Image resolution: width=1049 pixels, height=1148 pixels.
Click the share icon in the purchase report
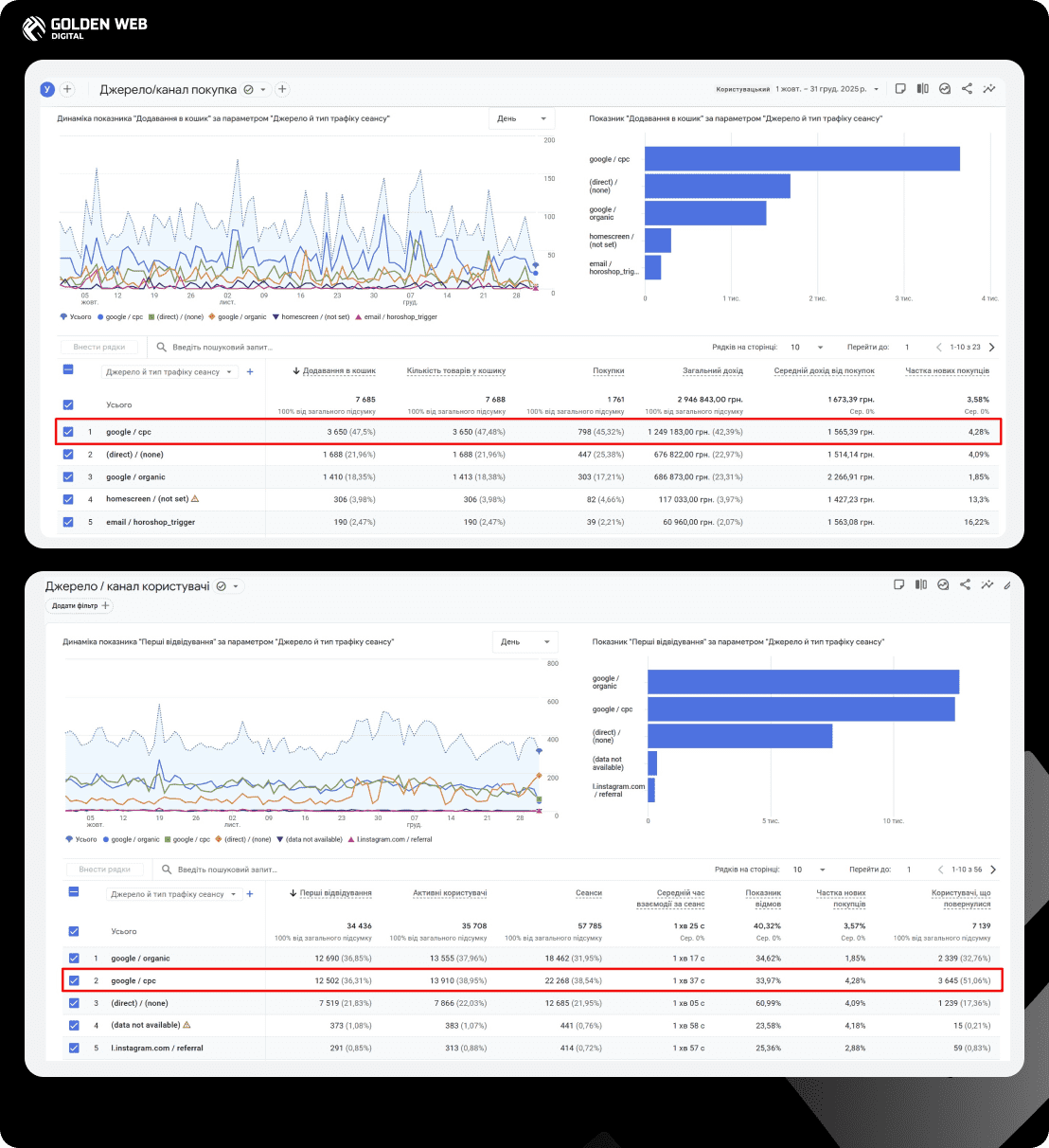[967, 89]
